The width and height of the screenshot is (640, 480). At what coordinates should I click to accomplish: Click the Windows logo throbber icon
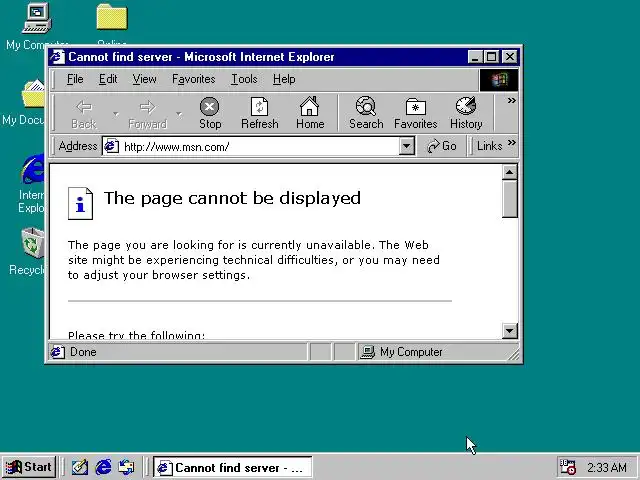click(499, 80)
